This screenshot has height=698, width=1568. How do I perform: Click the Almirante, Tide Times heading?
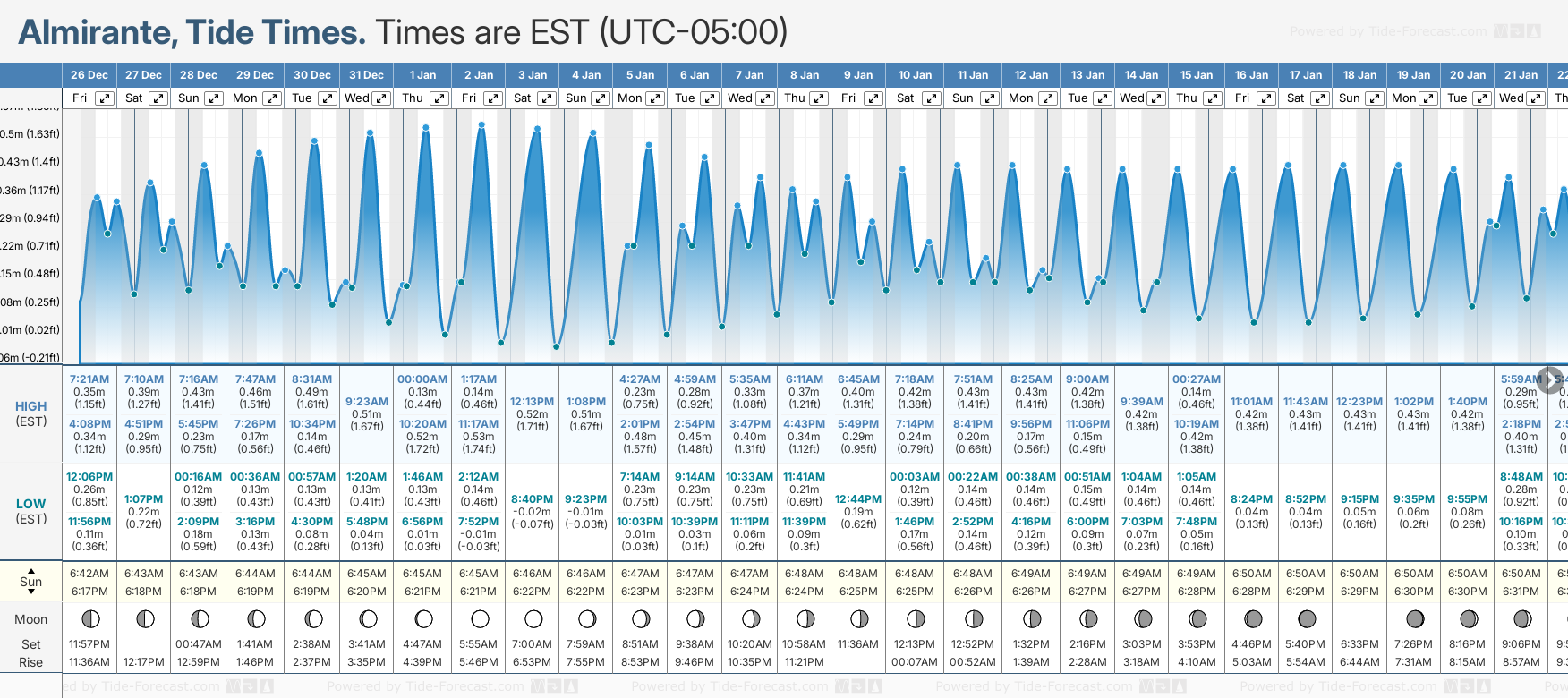pyautogui.click(x=192, y=32)
